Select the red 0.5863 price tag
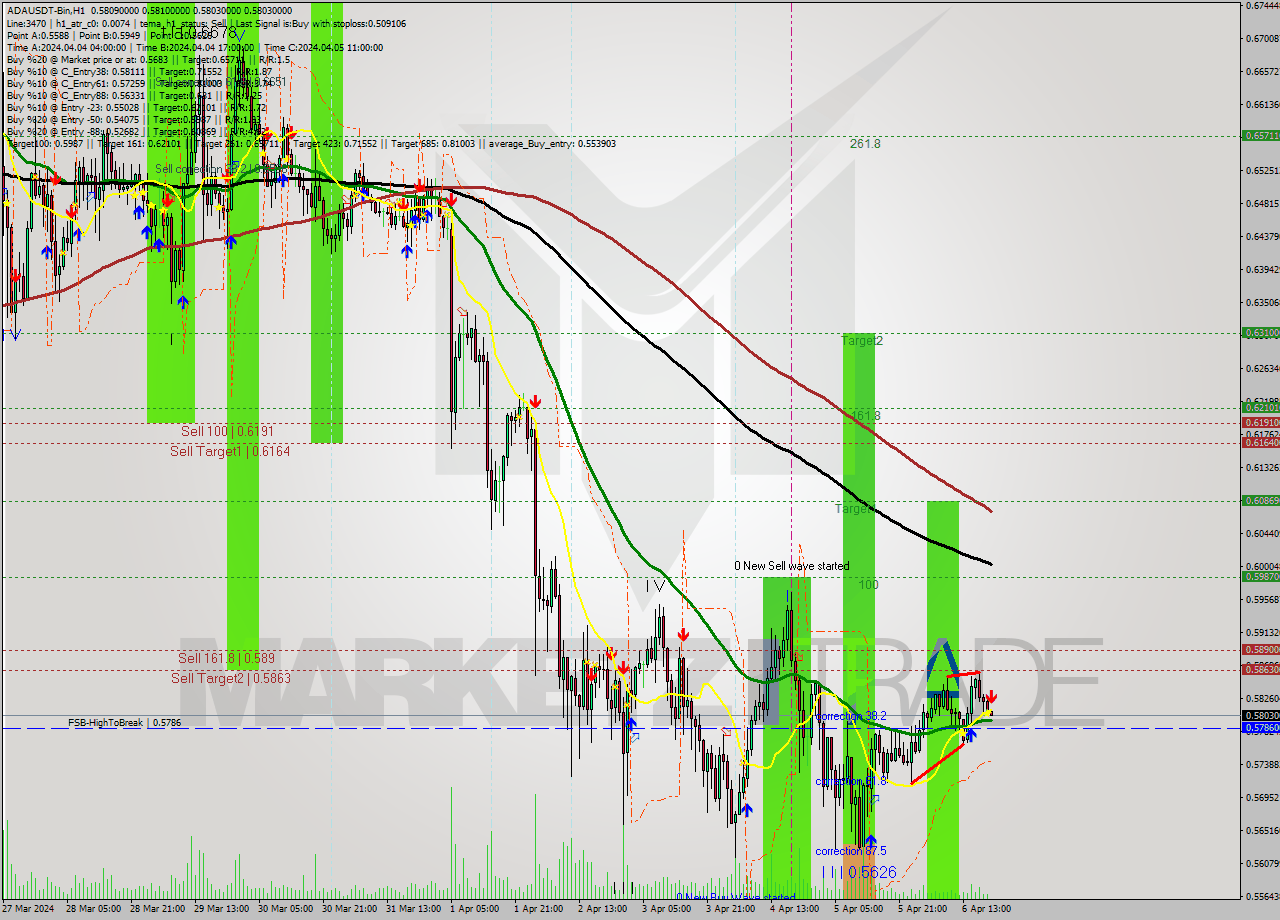 (x=1259, y=669)
